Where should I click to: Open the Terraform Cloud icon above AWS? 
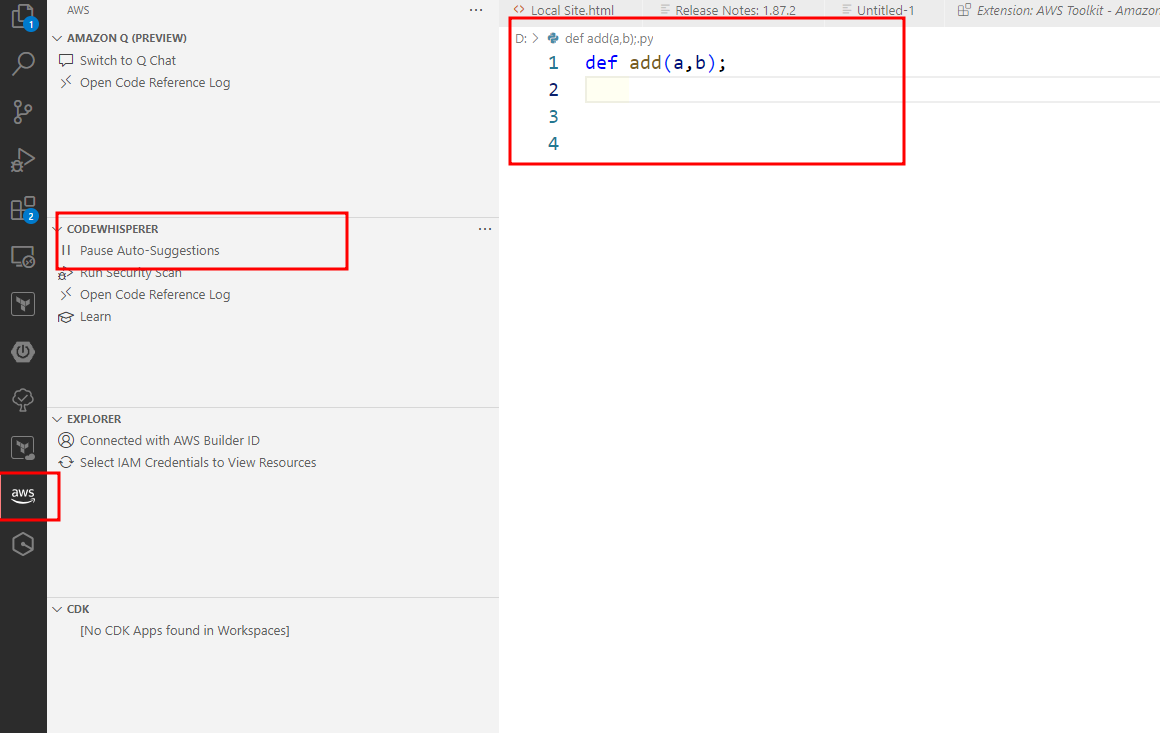click(x=23, y=447)
